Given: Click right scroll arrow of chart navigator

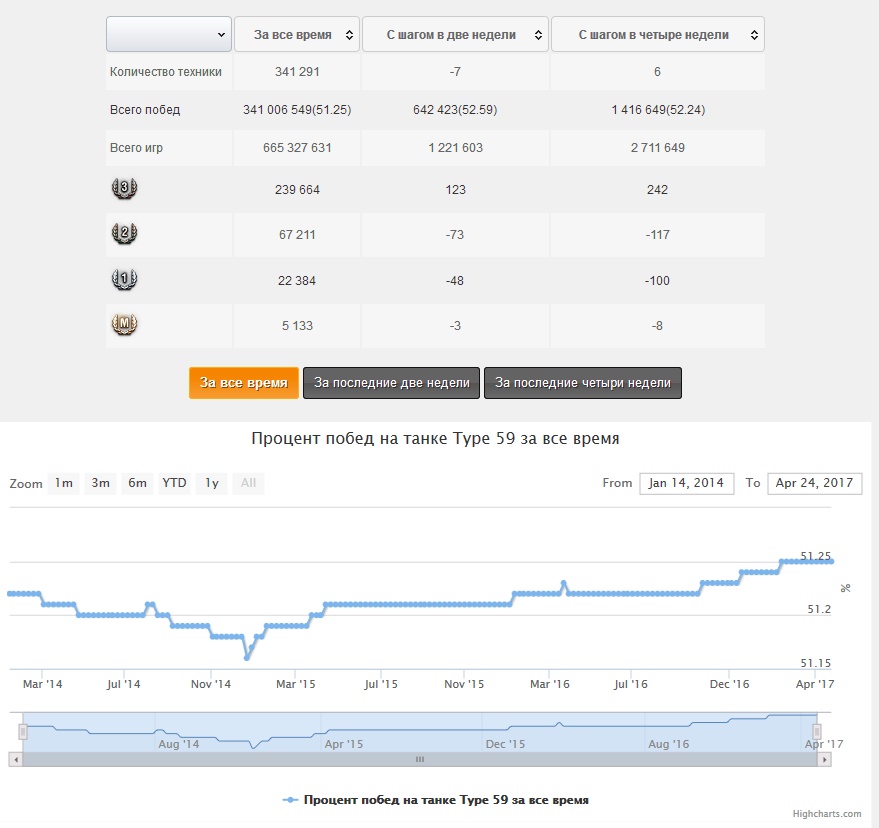Looking at the screenshot, I should pos(824,760).
